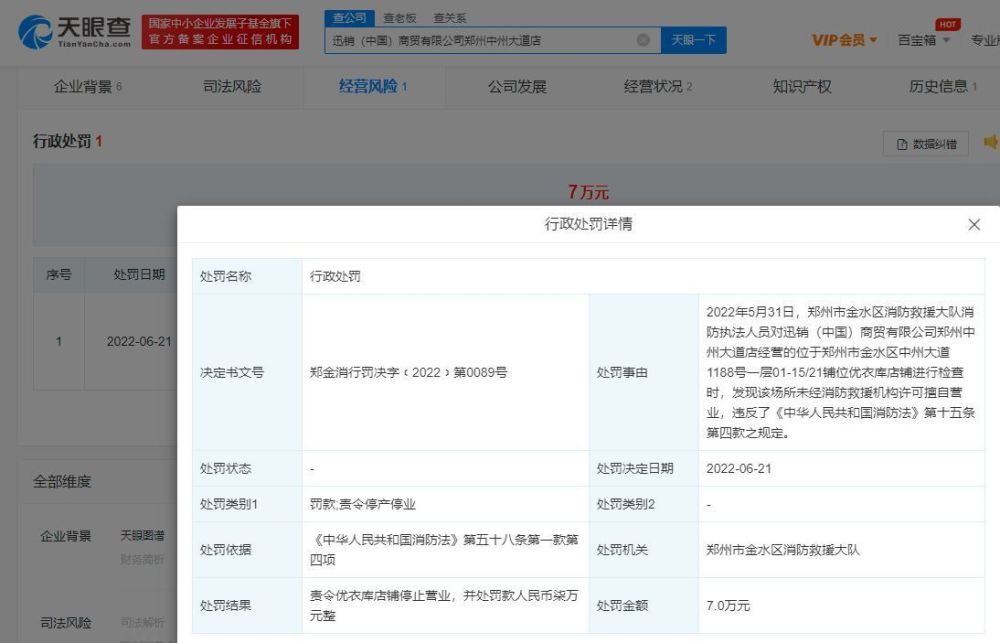
Task: Open the 知识产权 tab
Action: pyautogui.click(x=802, y=86)
